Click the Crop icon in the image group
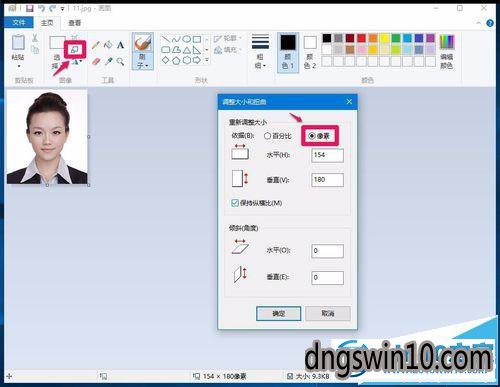Screen dimensions: 500x387 point(75,37)
